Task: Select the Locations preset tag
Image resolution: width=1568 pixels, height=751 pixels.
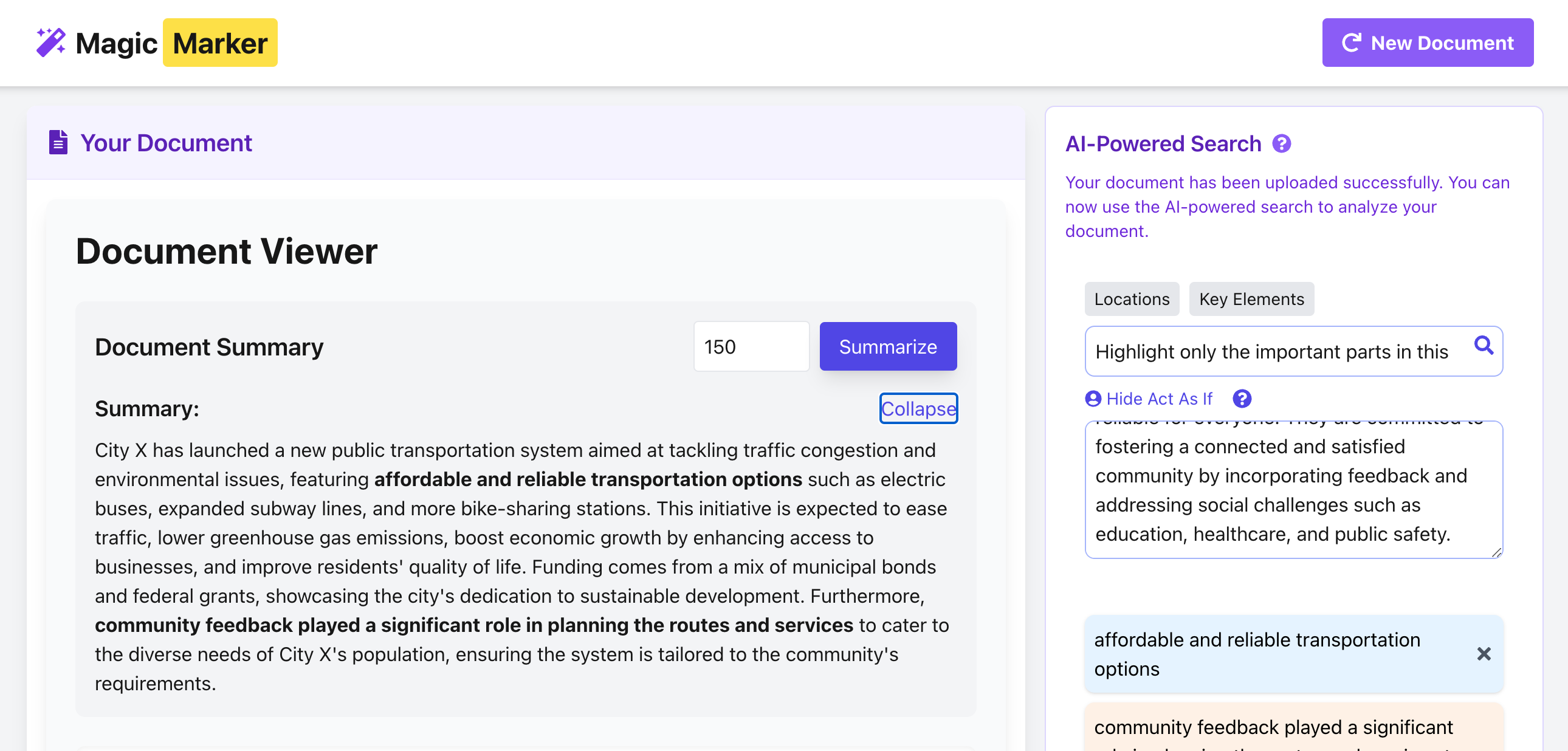Action: coord(1131,299)
